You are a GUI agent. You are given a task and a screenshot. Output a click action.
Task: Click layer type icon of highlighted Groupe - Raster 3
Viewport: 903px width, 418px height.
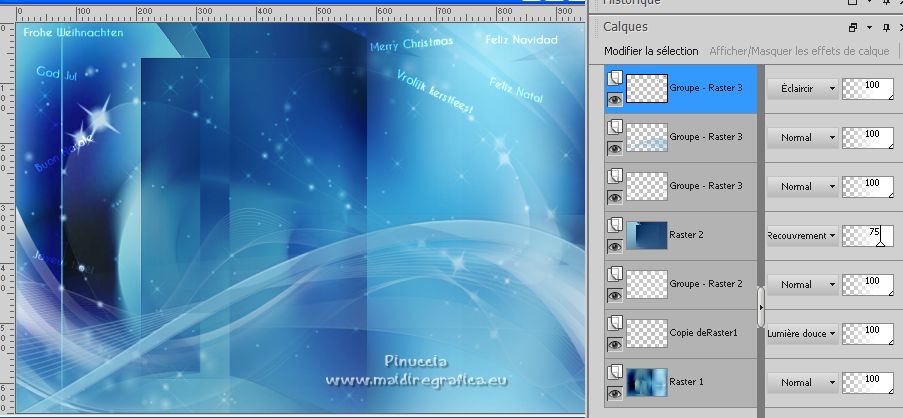pos(615,78)
